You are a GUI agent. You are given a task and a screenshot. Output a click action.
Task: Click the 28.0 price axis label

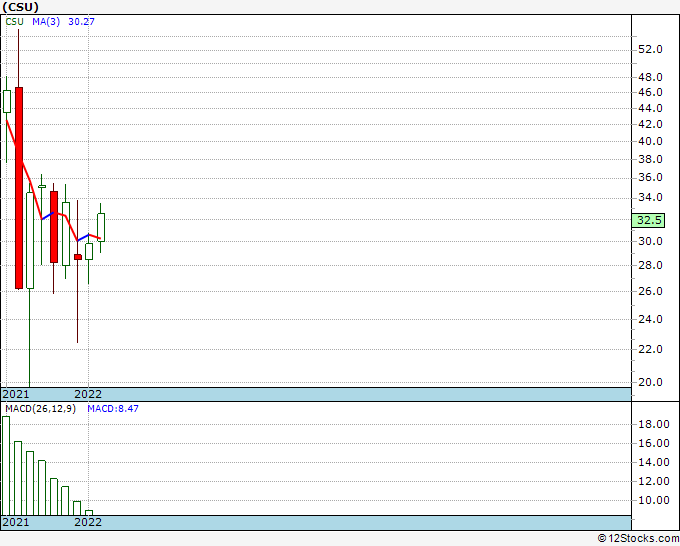click(651, 265)
